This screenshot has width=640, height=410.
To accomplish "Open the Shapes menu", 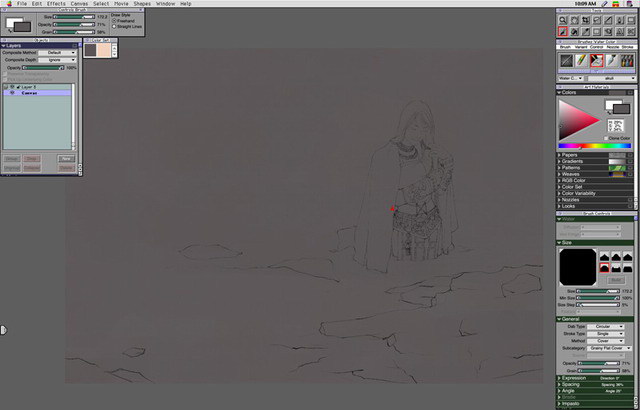I will [142, 4].
